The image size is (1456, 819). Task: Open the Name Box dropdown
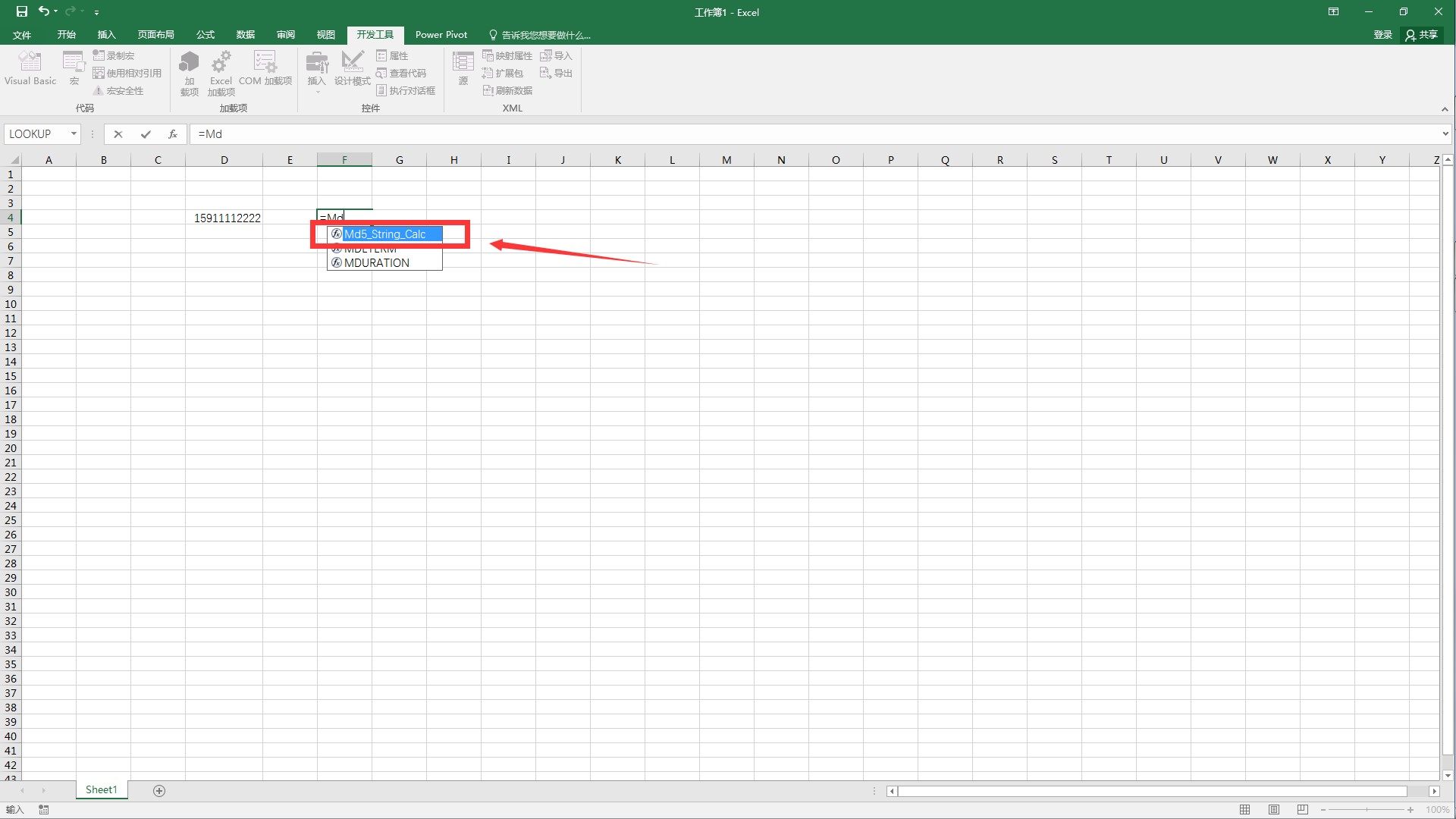point(73,133)
